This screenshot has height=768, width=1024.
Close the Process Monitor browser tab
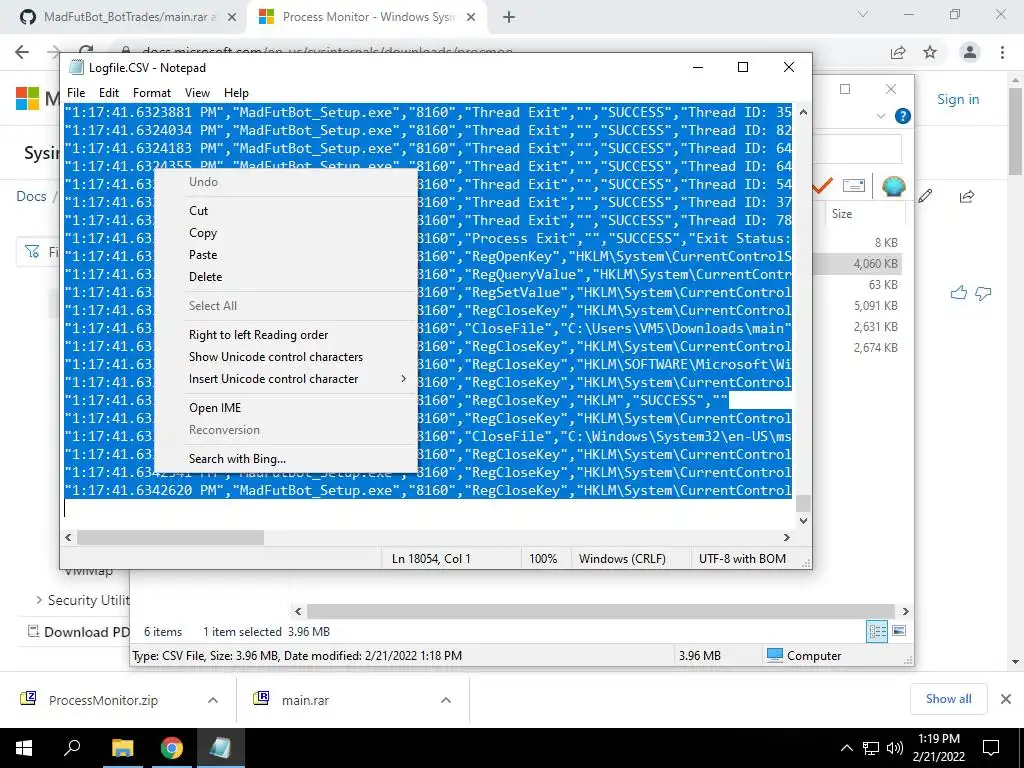(471, 18)
